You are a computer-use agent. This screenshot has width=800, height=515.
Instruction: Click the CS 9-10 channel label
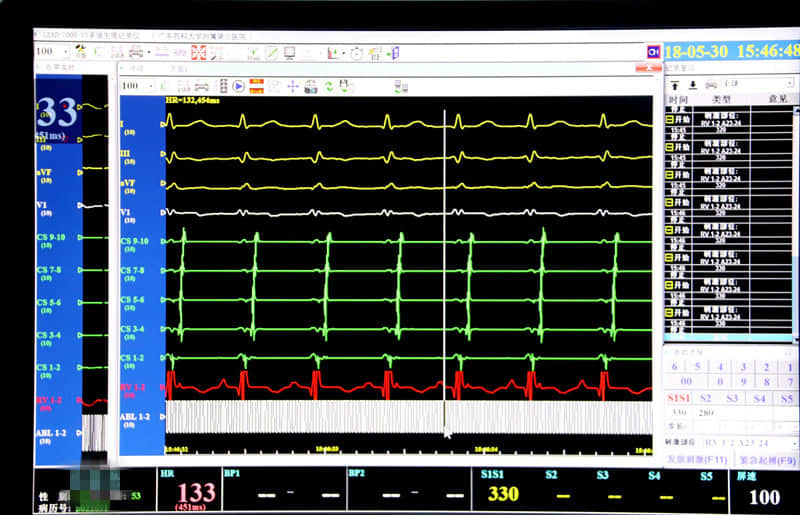tap(135, 241)
